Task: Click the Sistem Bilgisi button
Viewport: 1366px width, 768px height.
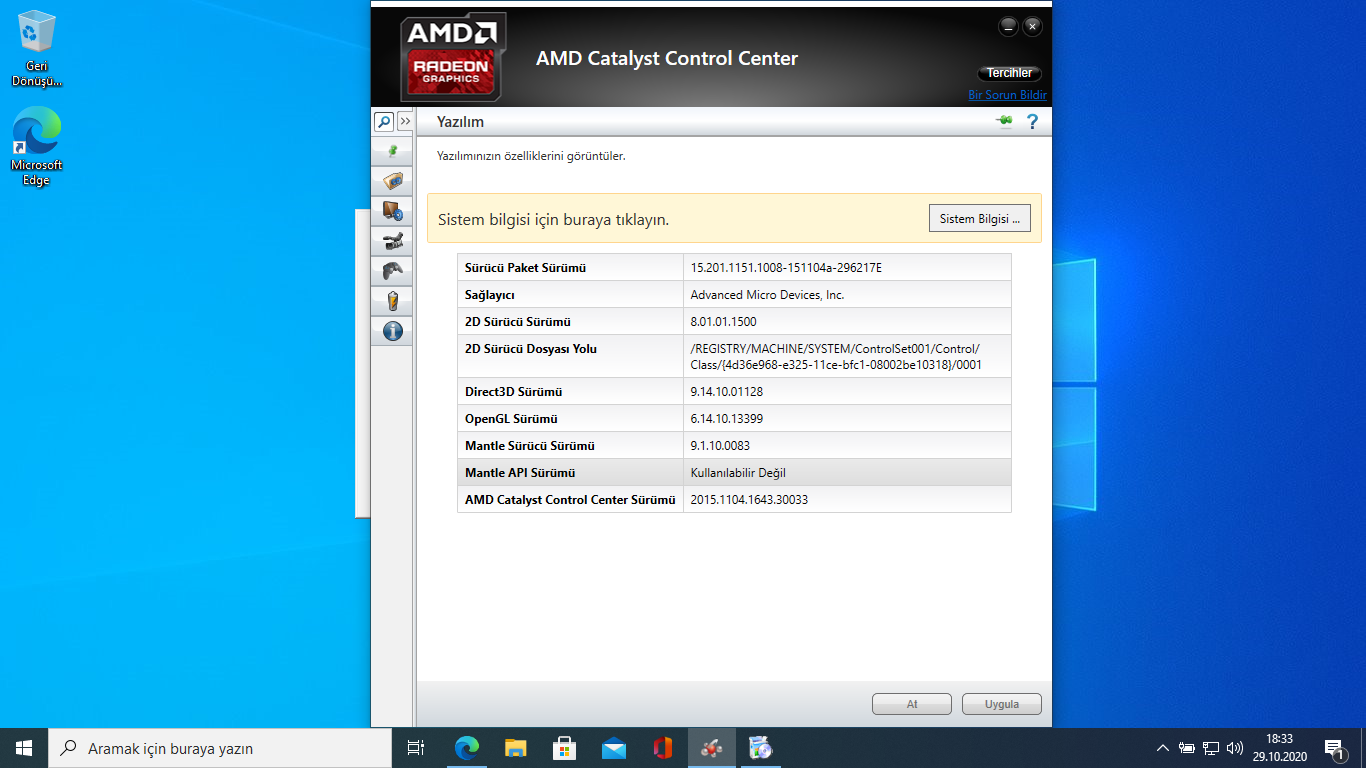Action: coord(980,219)
